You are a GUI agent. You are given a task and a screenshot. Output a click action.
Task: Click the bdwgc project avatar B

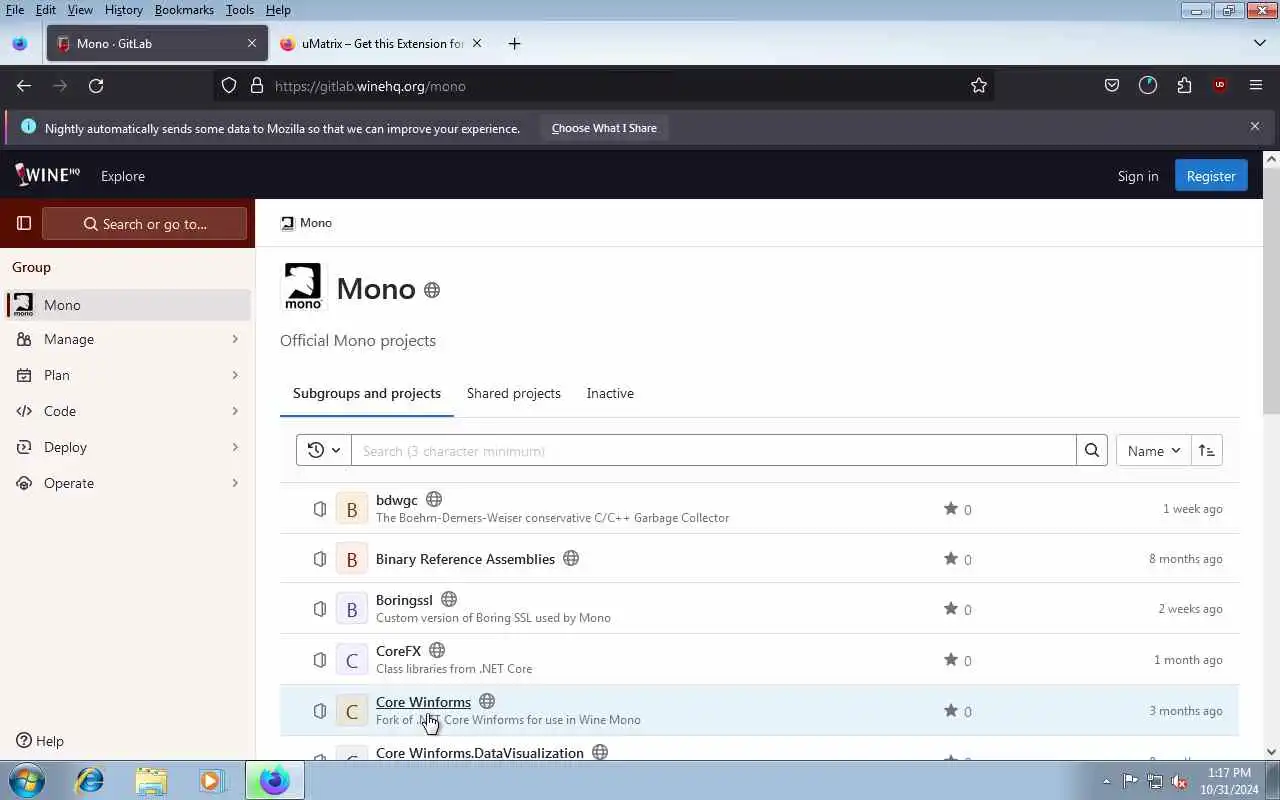[x=351, y=509]
